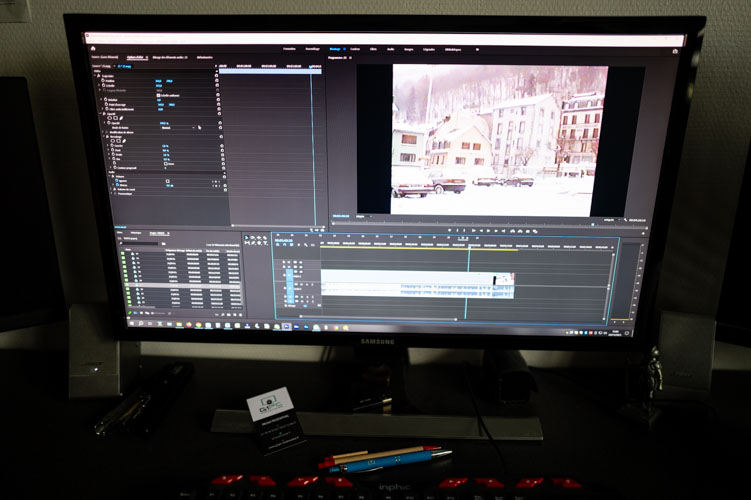The width and height of the screenshot is (751, 500).
Task: Toggle the Echelle uniforme checkbox
Action: (158, 95)
